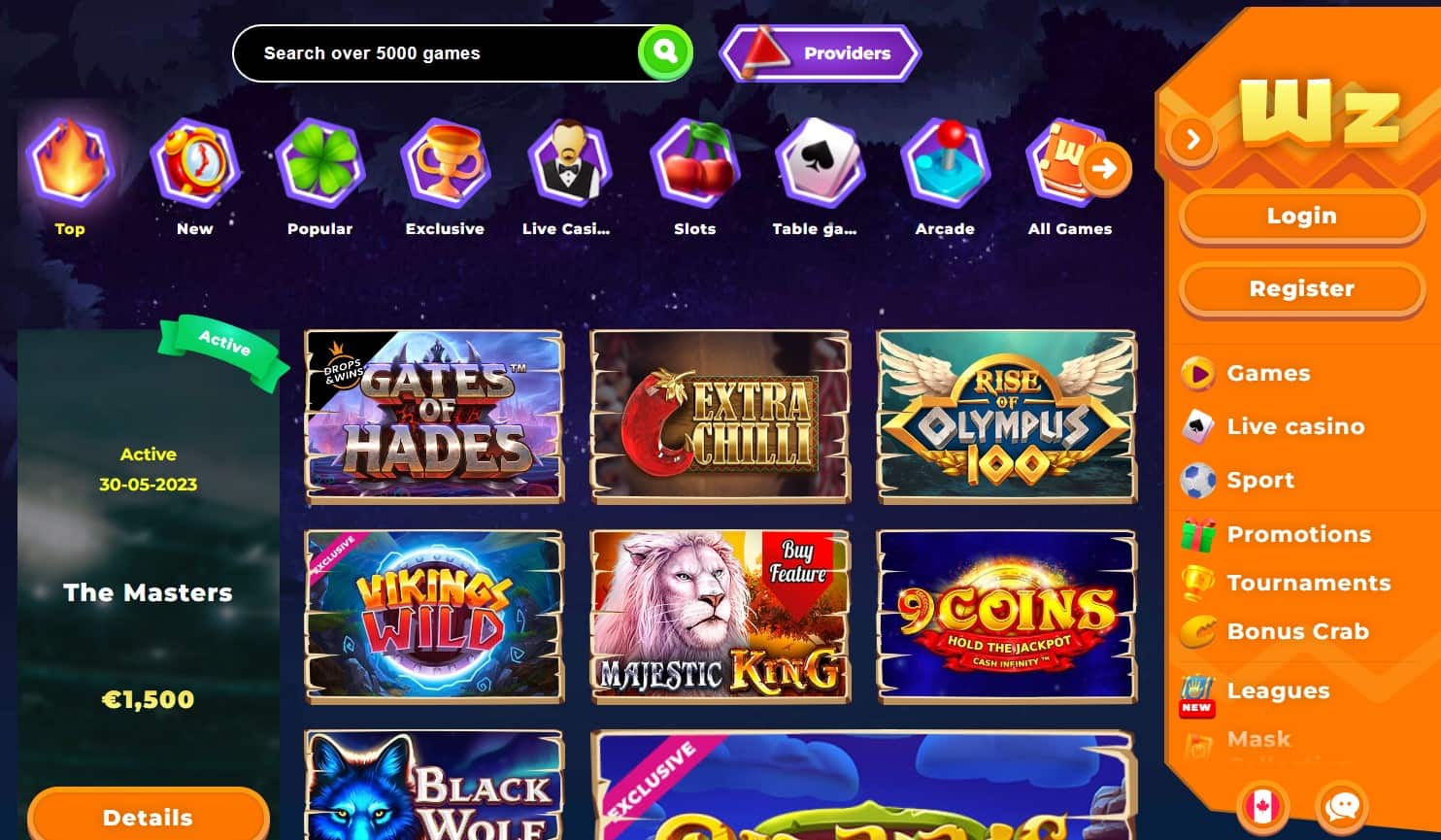The width and height of the screenshot is (1441, 840).
Task: Click the All Games orange arrow
Action: (1104, 169)
